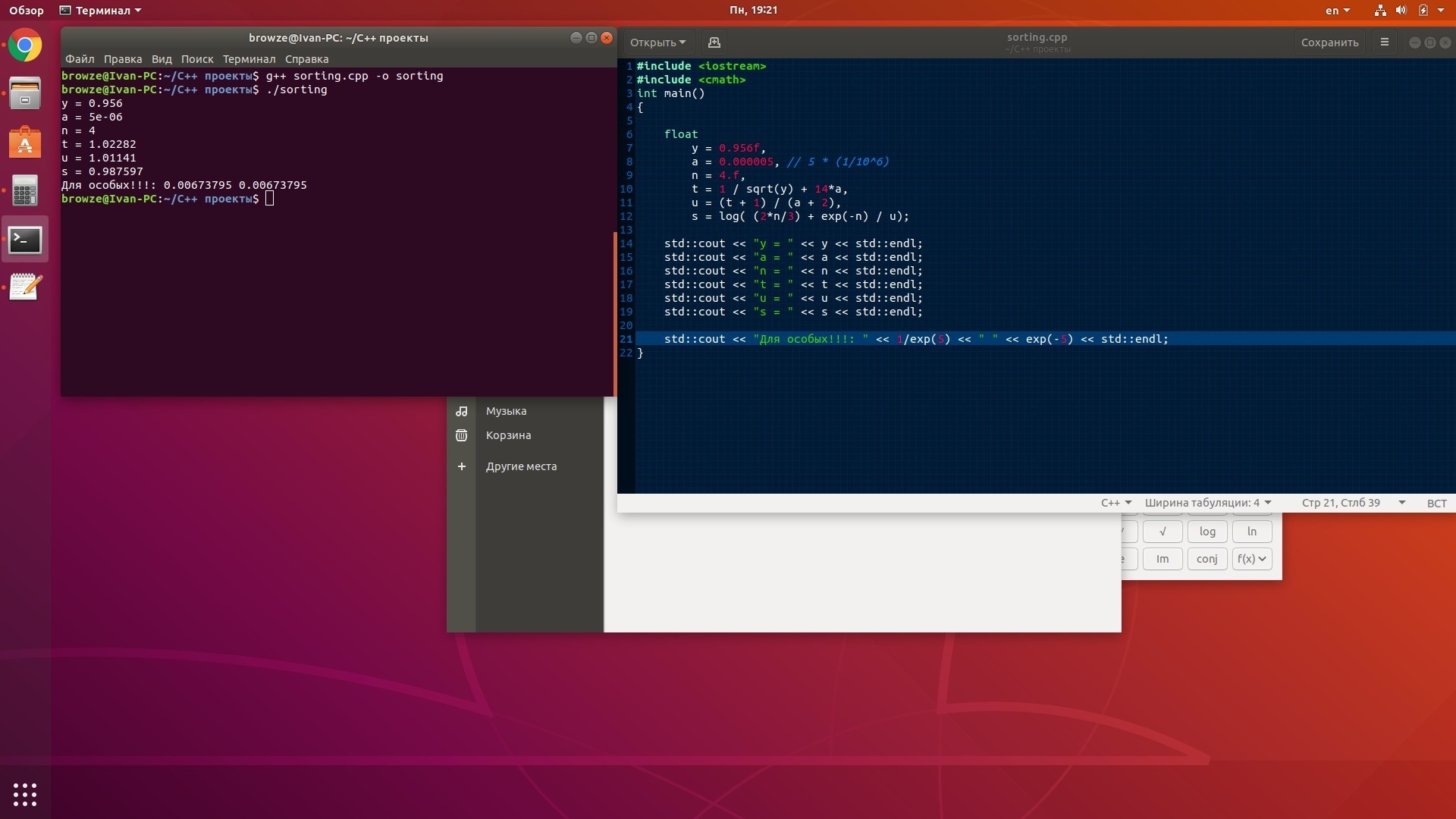The height and width of the screenshot is (819, 1456).
Task: Open terminal Справка menu
Action: tap(306, 59)
